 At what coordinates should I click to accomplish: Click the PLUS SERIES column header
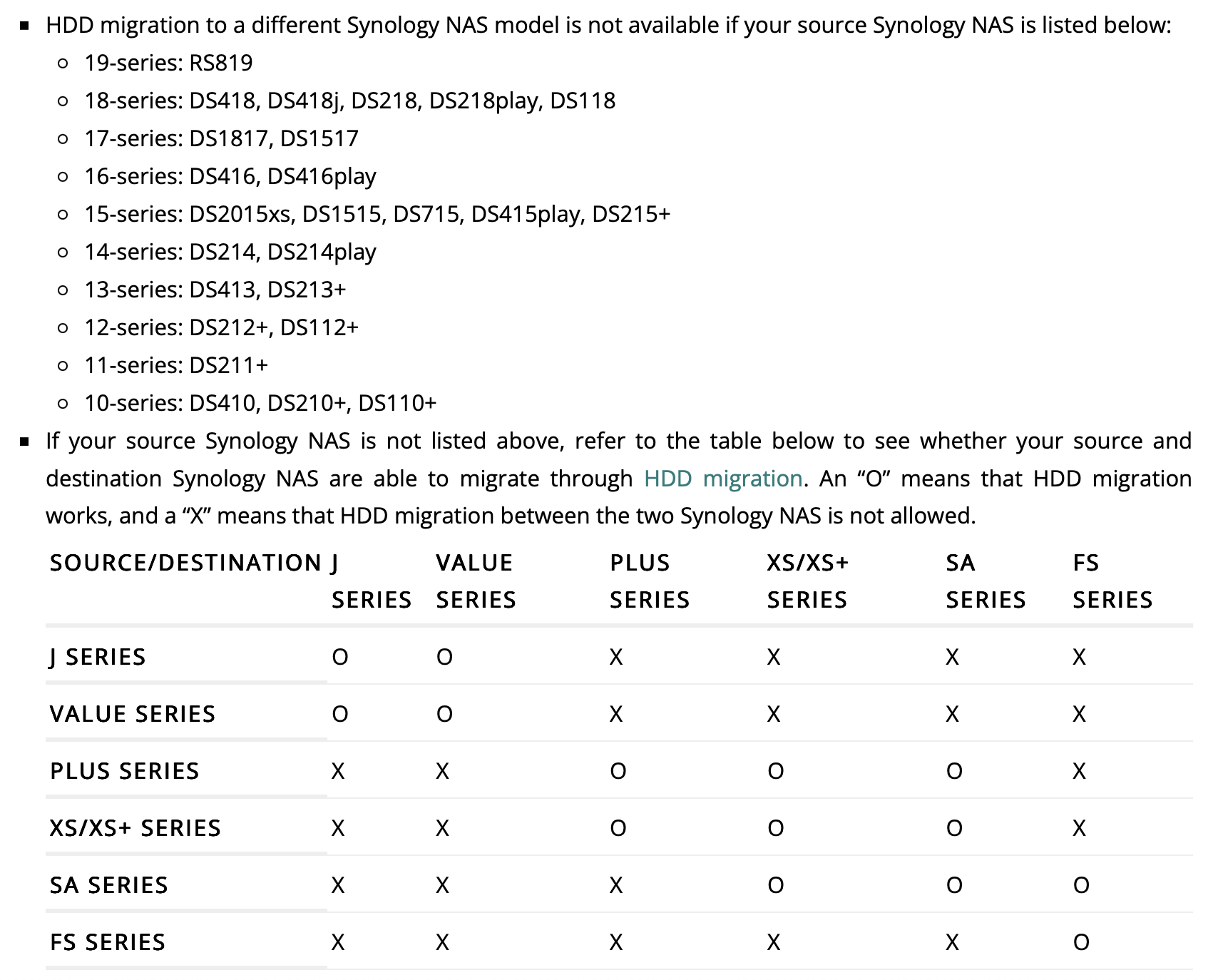[650, 581]
